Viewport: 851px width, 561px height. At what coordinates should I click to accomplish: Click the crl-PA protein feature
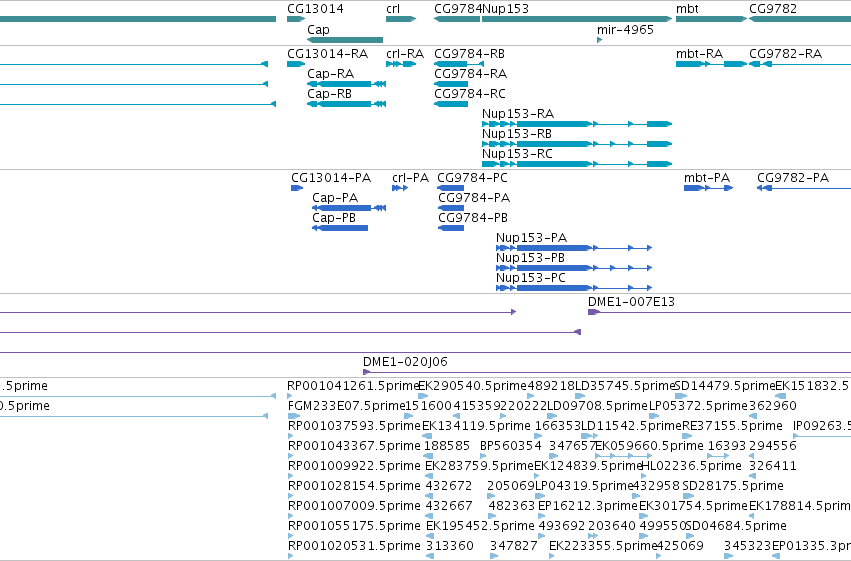400,188
